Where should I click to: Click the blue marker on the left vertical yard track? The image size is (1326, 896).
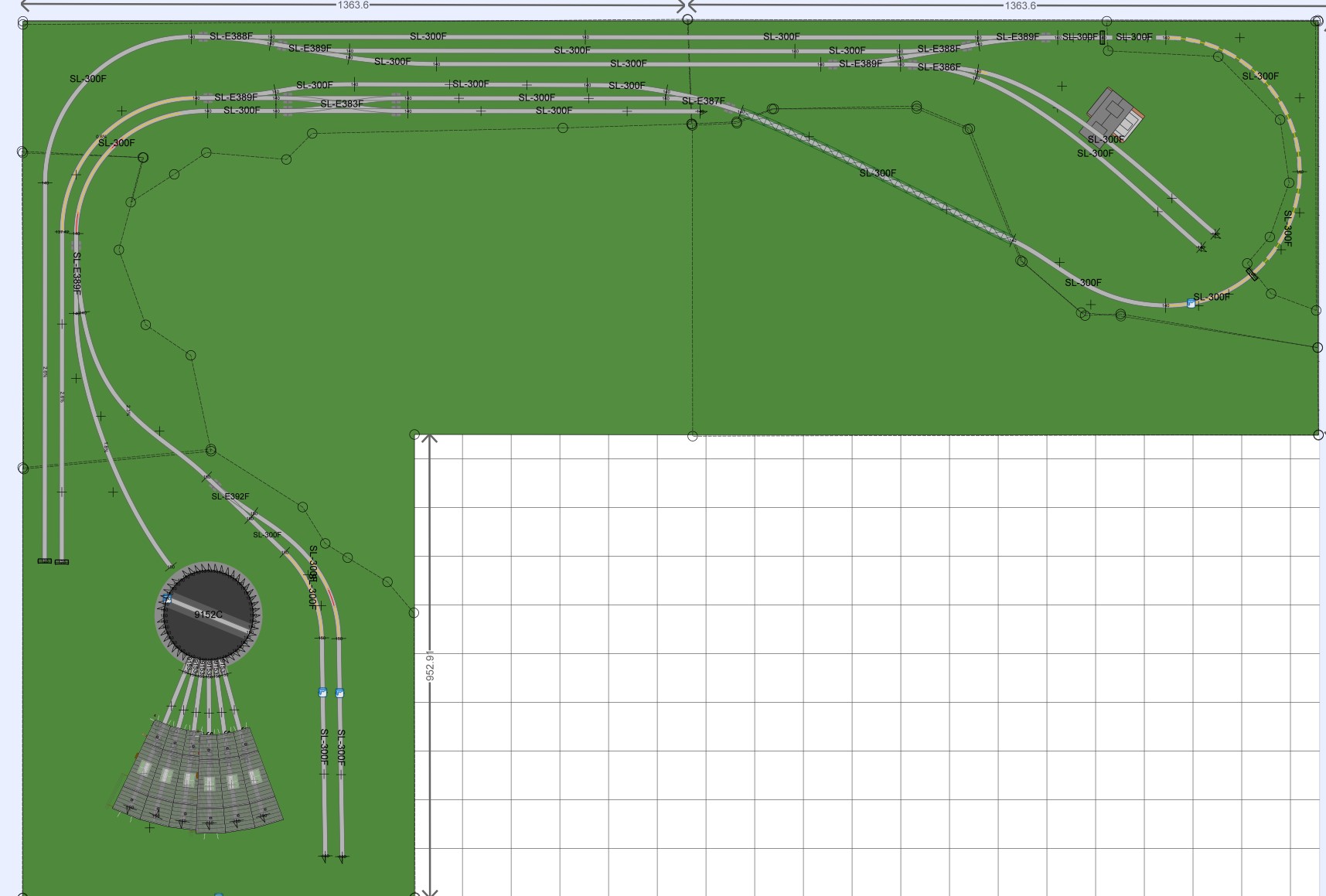(x=322, y=693)
